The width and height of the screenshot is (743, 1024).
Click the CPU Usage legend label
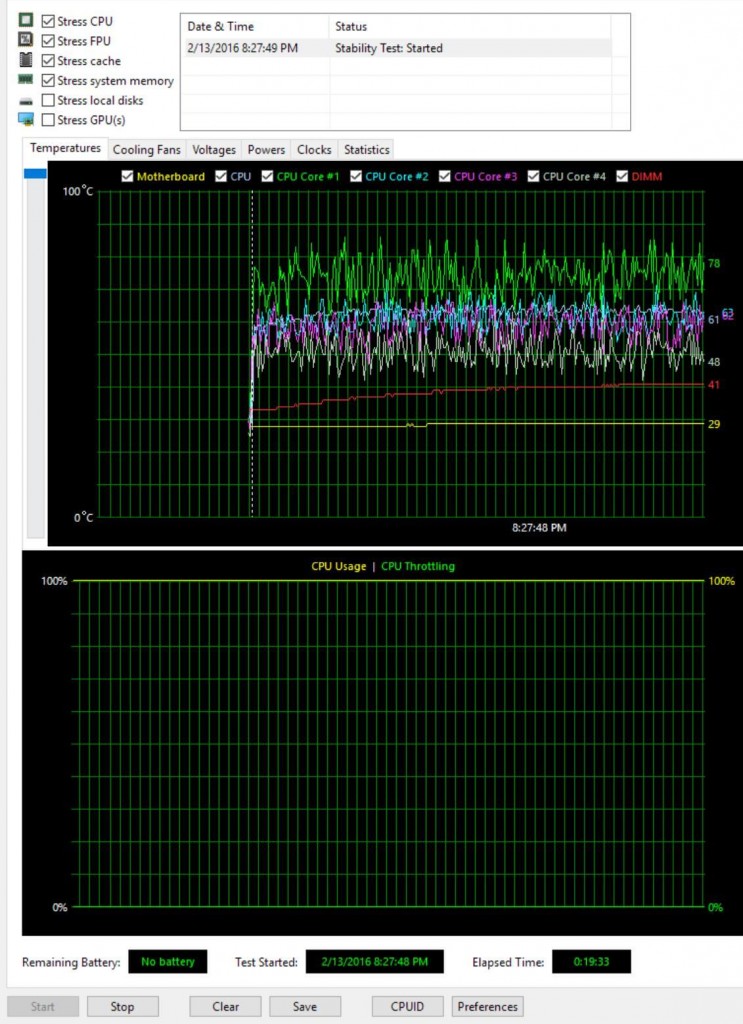[338, 566]
